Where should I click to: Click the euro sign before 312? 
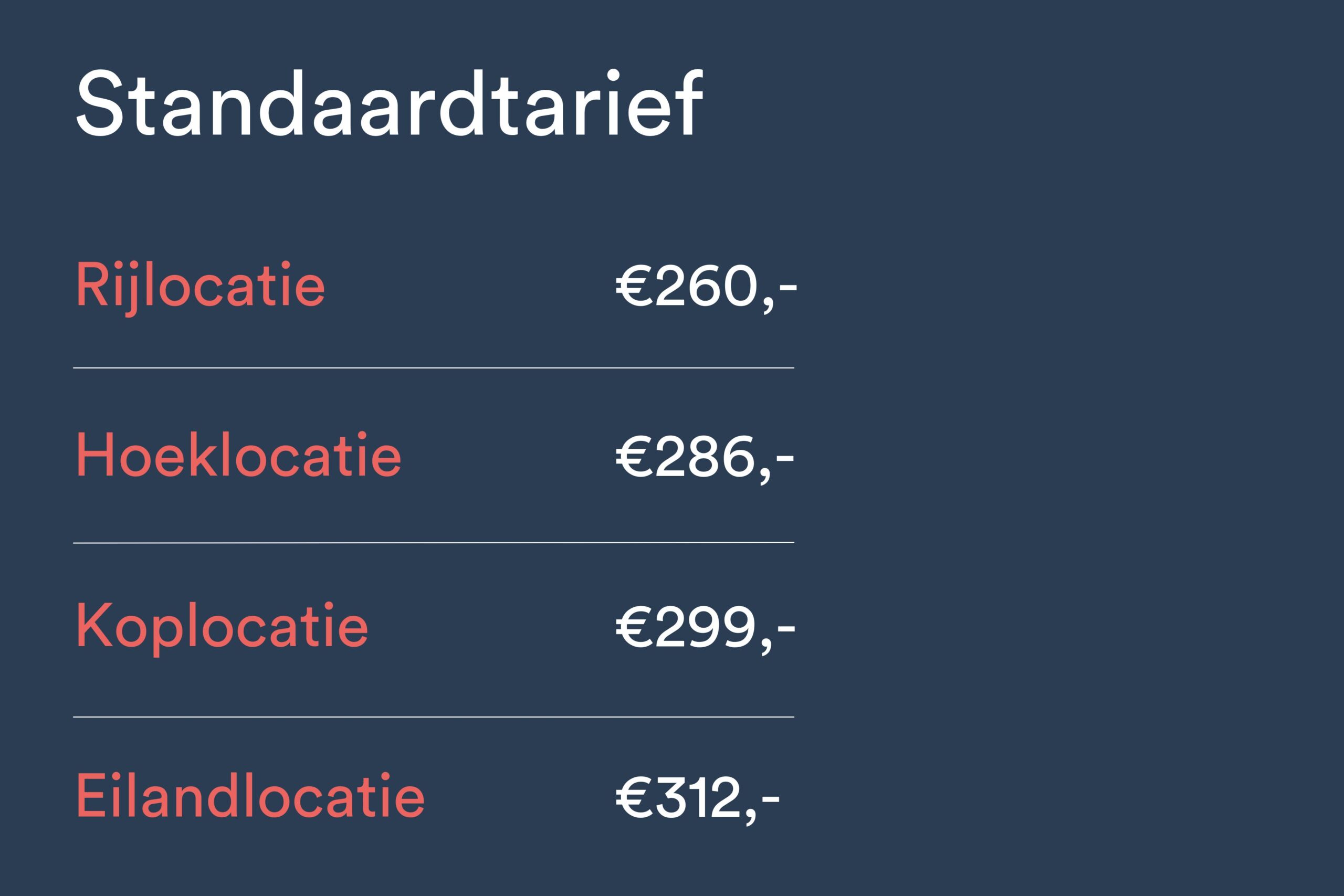point(633,798)
